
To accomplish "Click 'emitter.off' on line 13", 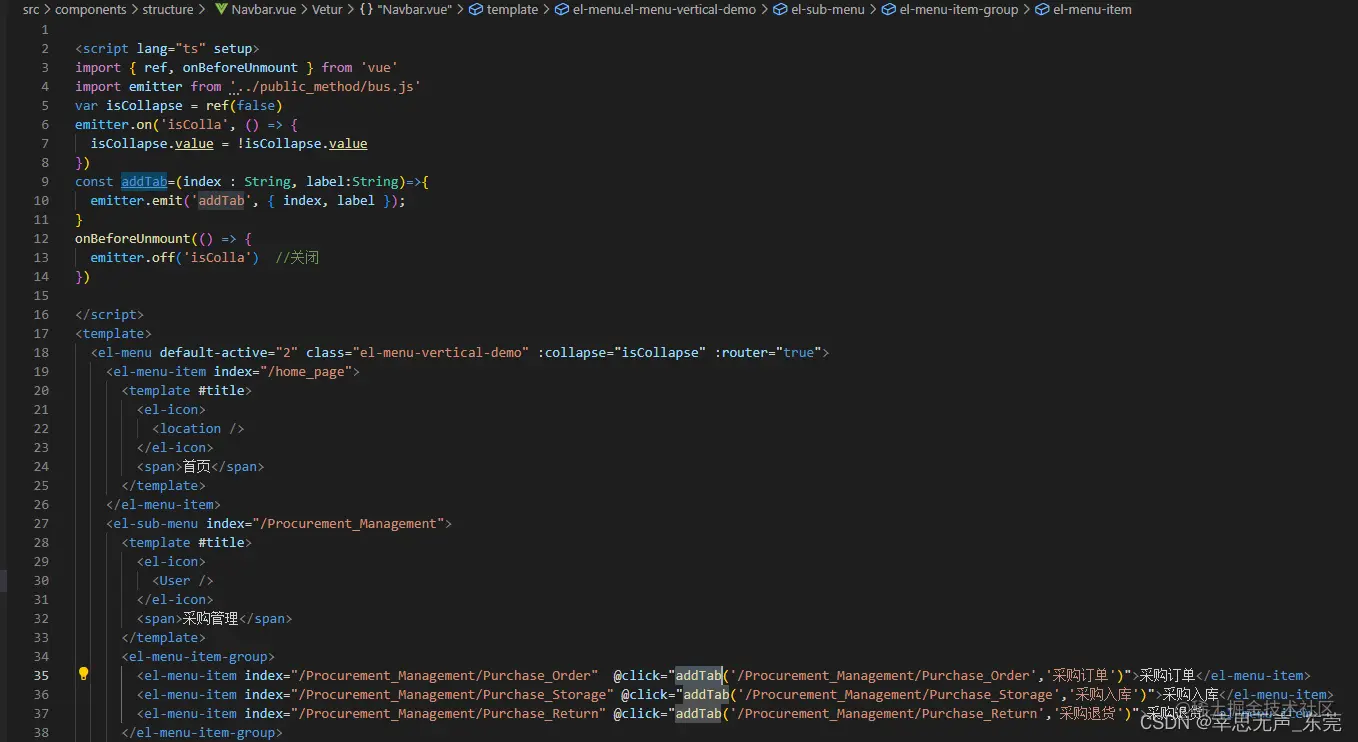I will 132,257.
